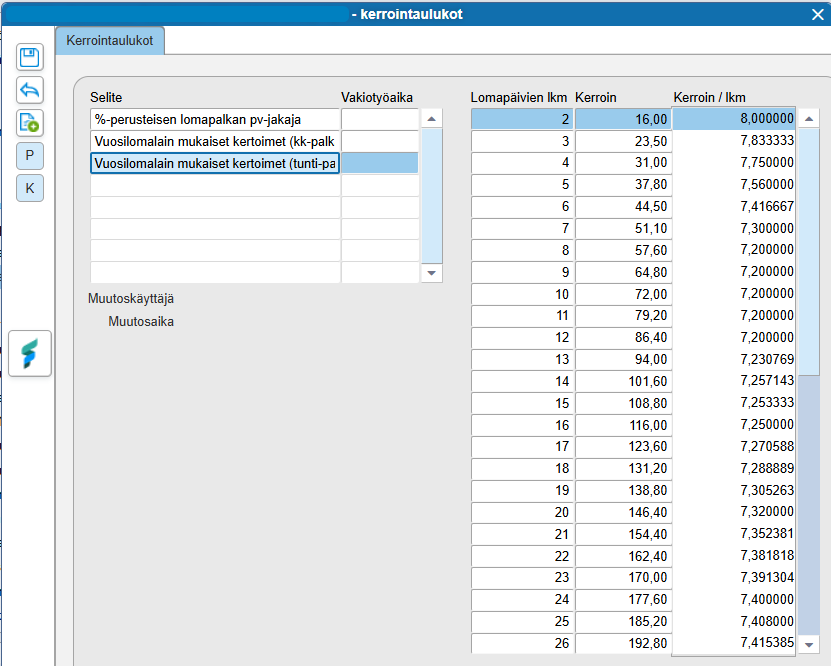Click the P toolbar button
This screenshot has width=831, height=666.
[30, 156]
